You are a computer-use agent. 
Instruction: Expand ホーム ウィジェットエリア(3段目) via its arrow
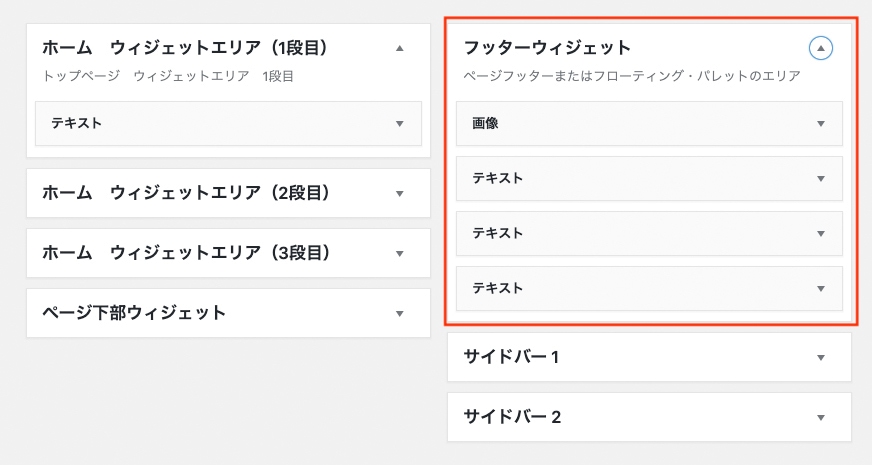[399, 254]
